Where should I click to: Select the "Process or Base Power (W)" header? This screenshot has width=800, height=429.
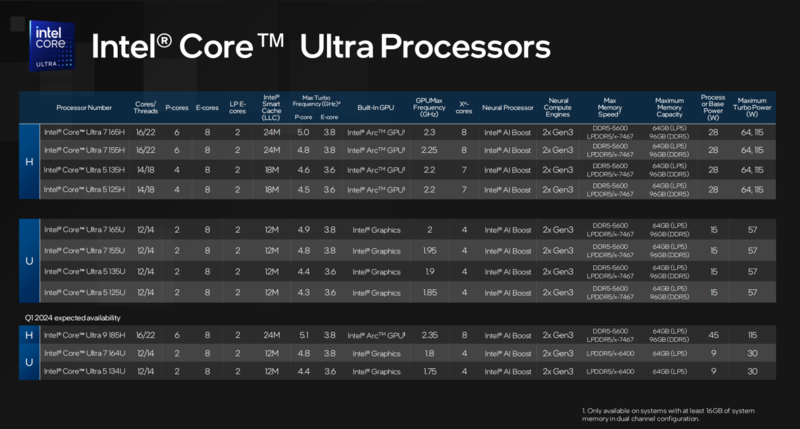coord(713,108)
